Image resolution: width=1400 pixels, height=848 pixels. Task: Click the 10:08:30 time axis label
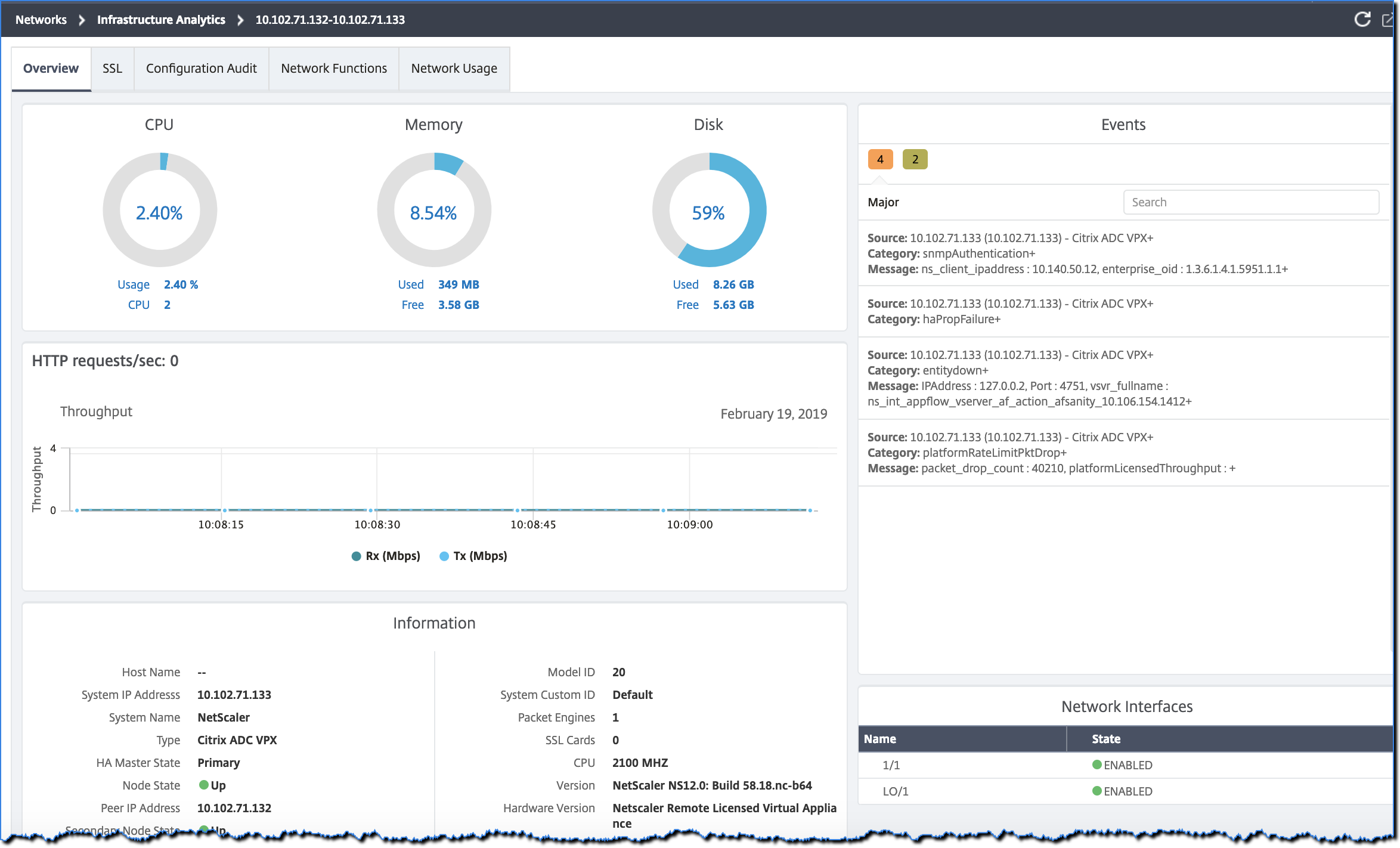(377, 525)
